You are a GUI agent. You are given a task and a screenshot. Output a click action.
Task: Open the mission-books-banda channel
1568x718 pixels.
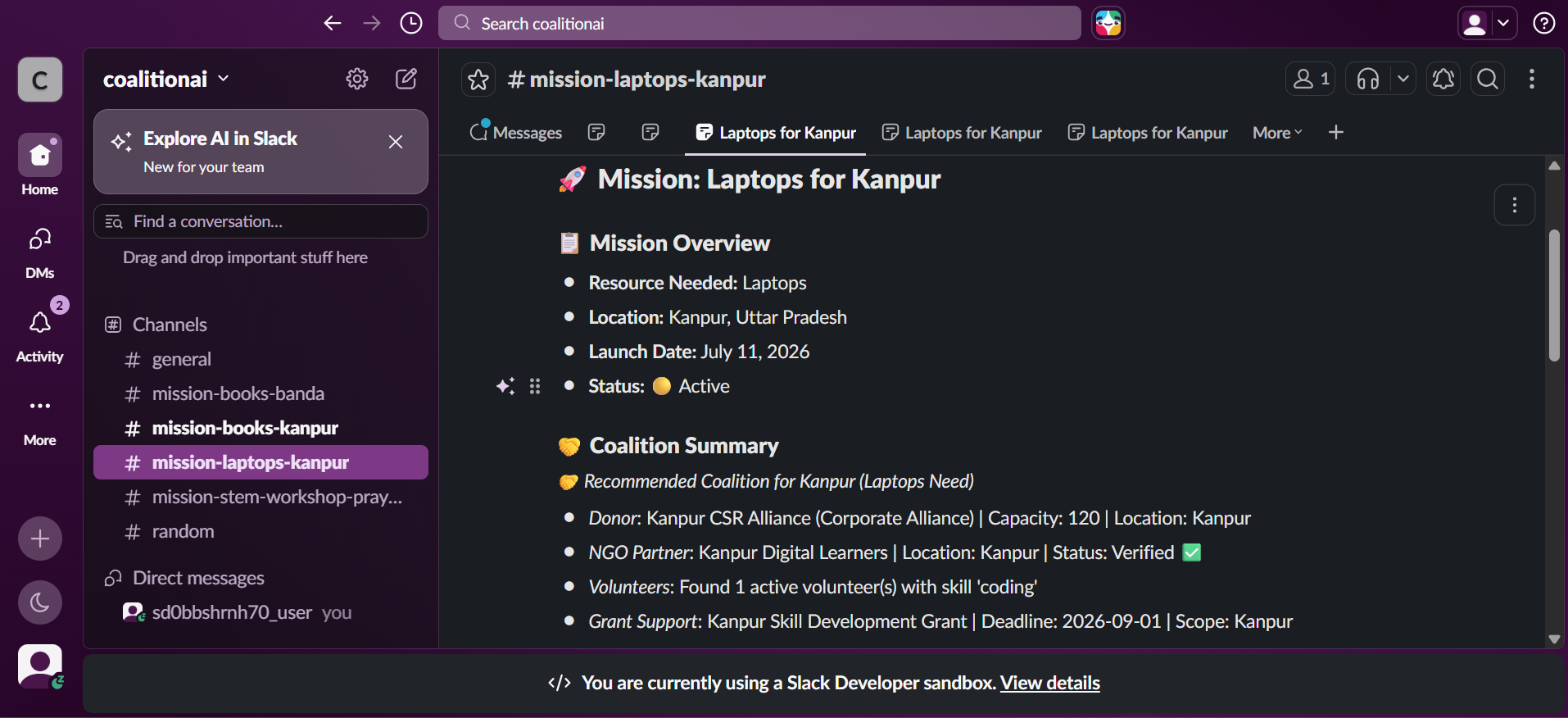point(261,393)
